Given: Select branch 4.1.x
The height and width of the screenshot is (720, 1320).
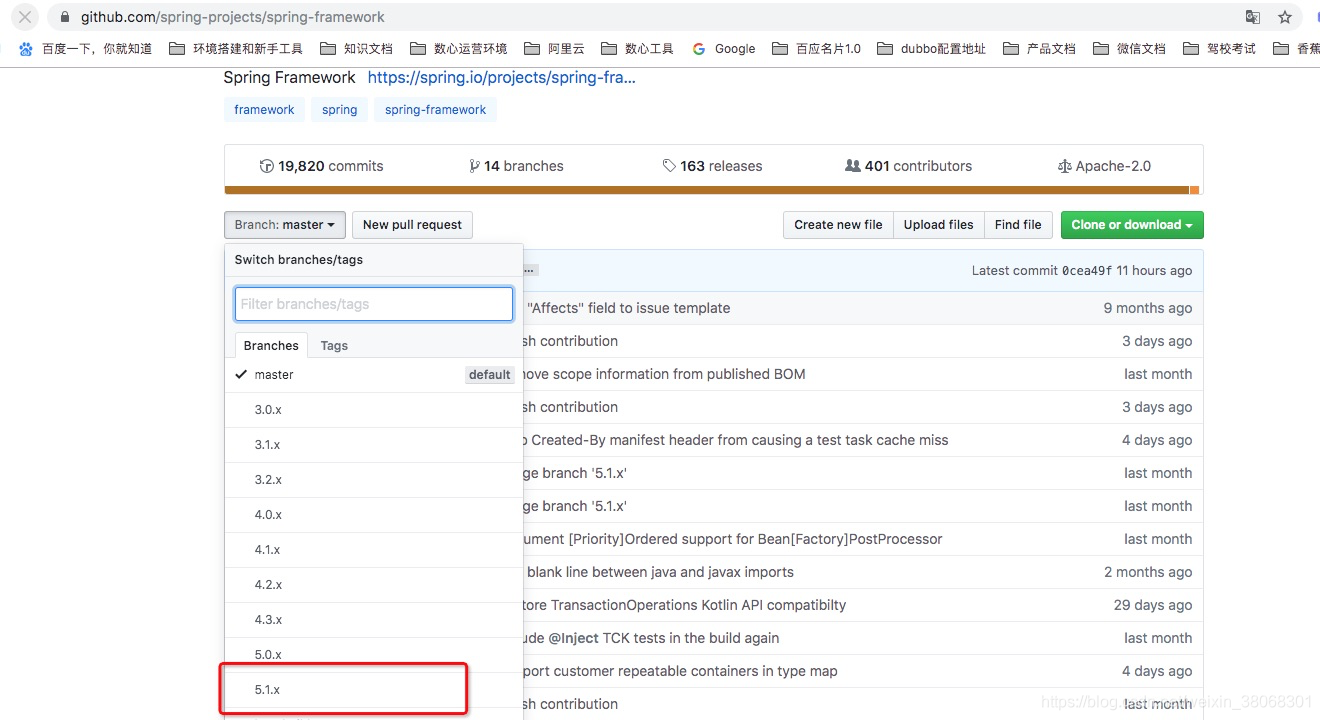Looking at the screenshot, I should click(374, 550).
